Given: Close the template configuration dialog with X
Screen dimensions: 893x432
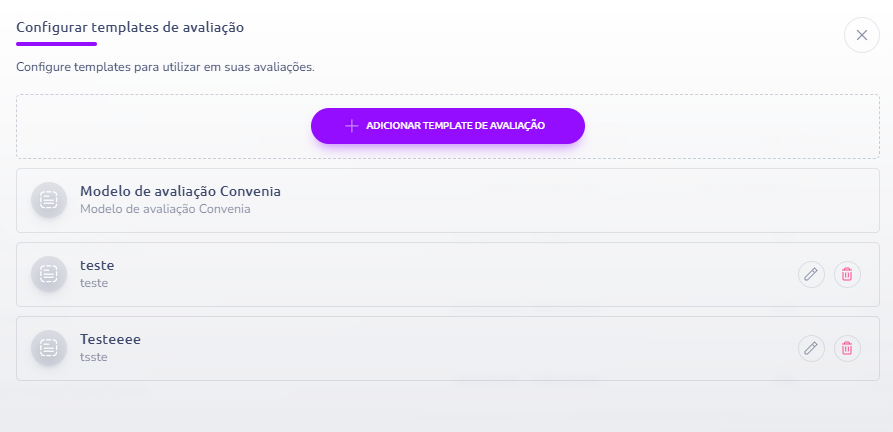Looking at the screenshot, I should tap(862, 35).
